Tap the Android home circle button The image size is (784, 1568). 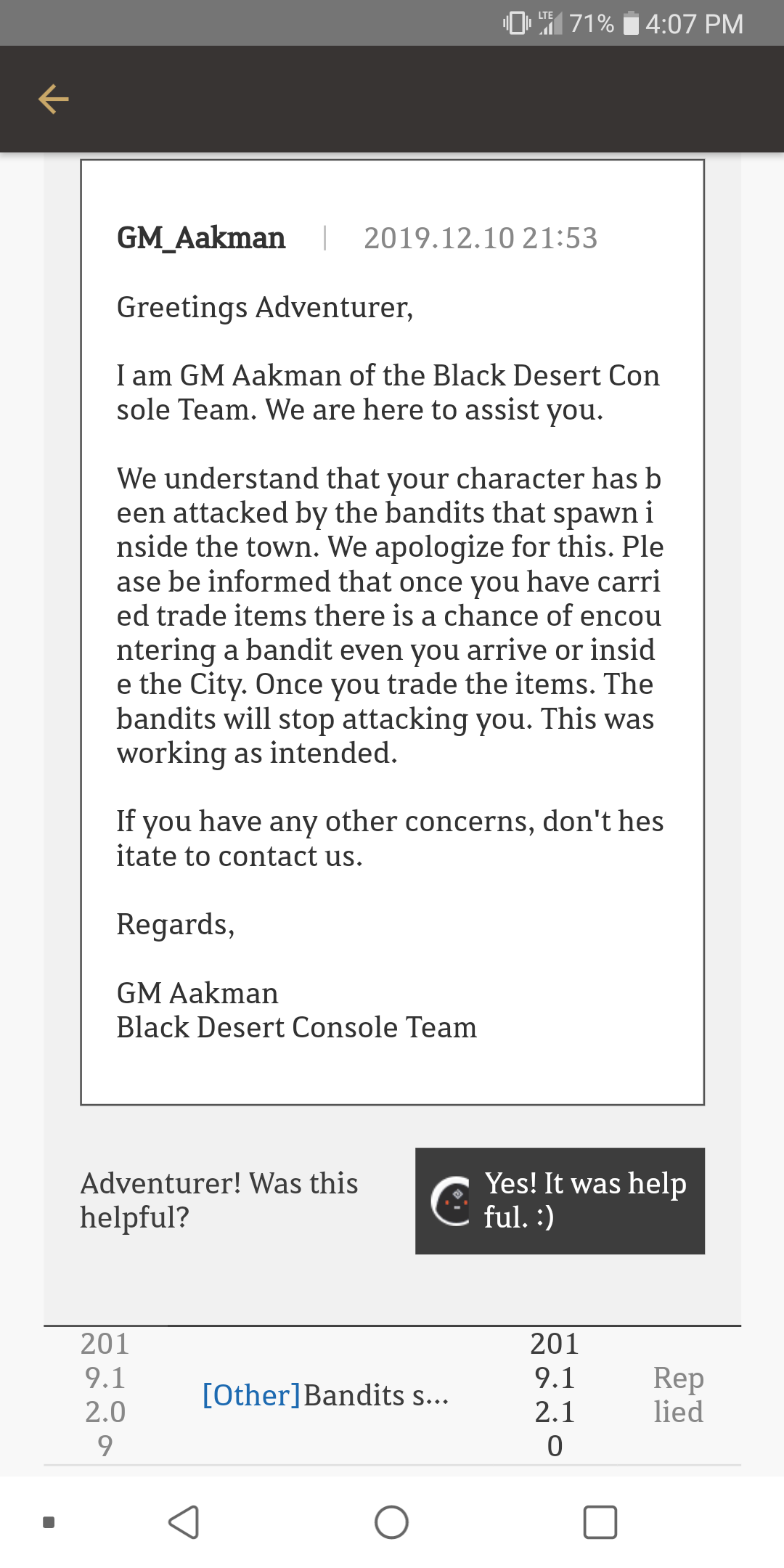click(x=391, y=1522)
